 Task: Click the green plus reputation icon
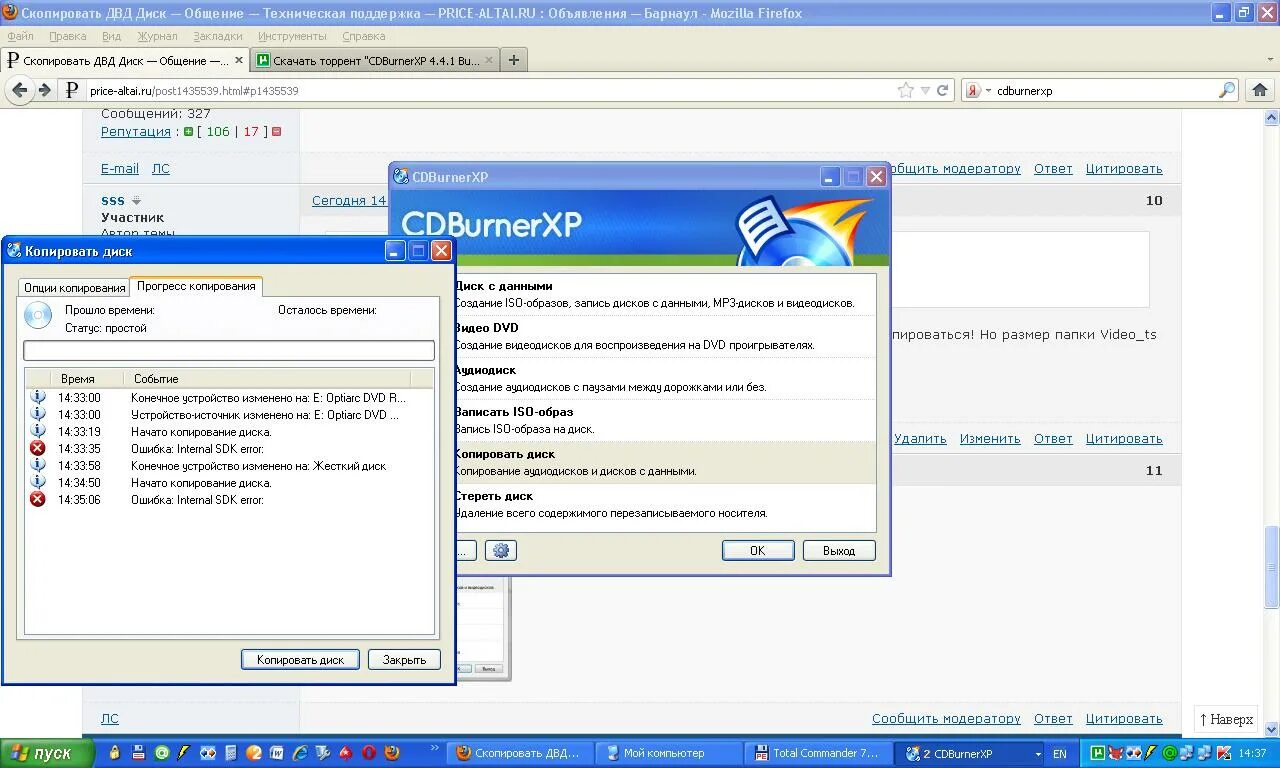point(188,132)
